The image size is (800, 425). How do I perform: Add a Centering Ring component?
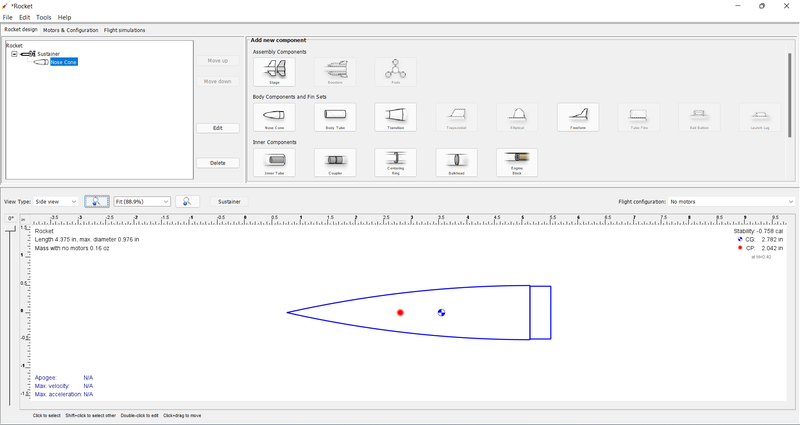(x=395, y=163)
